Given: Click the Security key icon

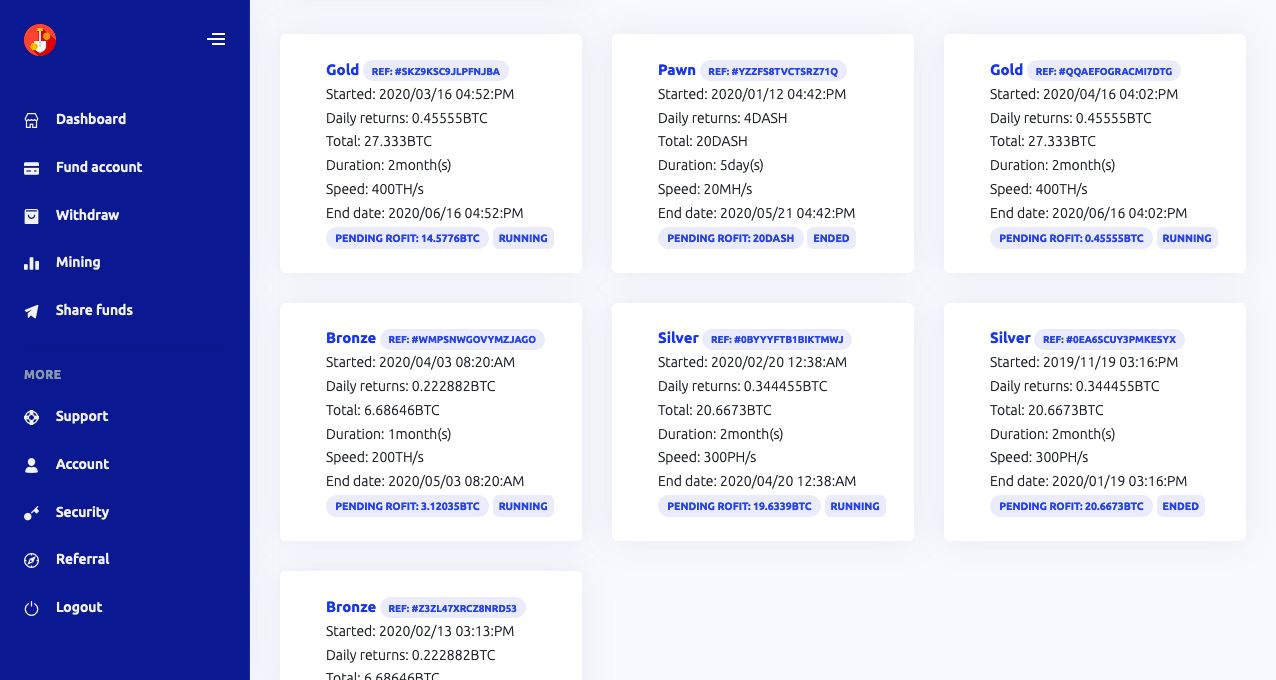Looking at the screenshot, I should pos(32,513).
